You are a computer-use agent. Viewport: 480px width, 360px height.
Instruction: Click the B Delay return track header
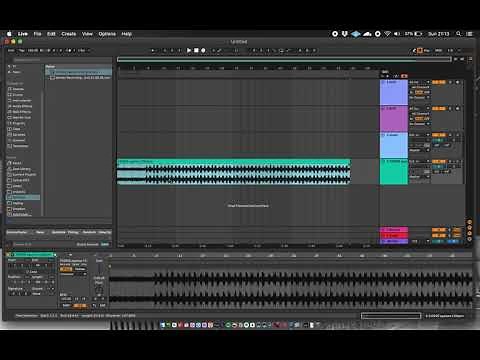coord(394,235)
